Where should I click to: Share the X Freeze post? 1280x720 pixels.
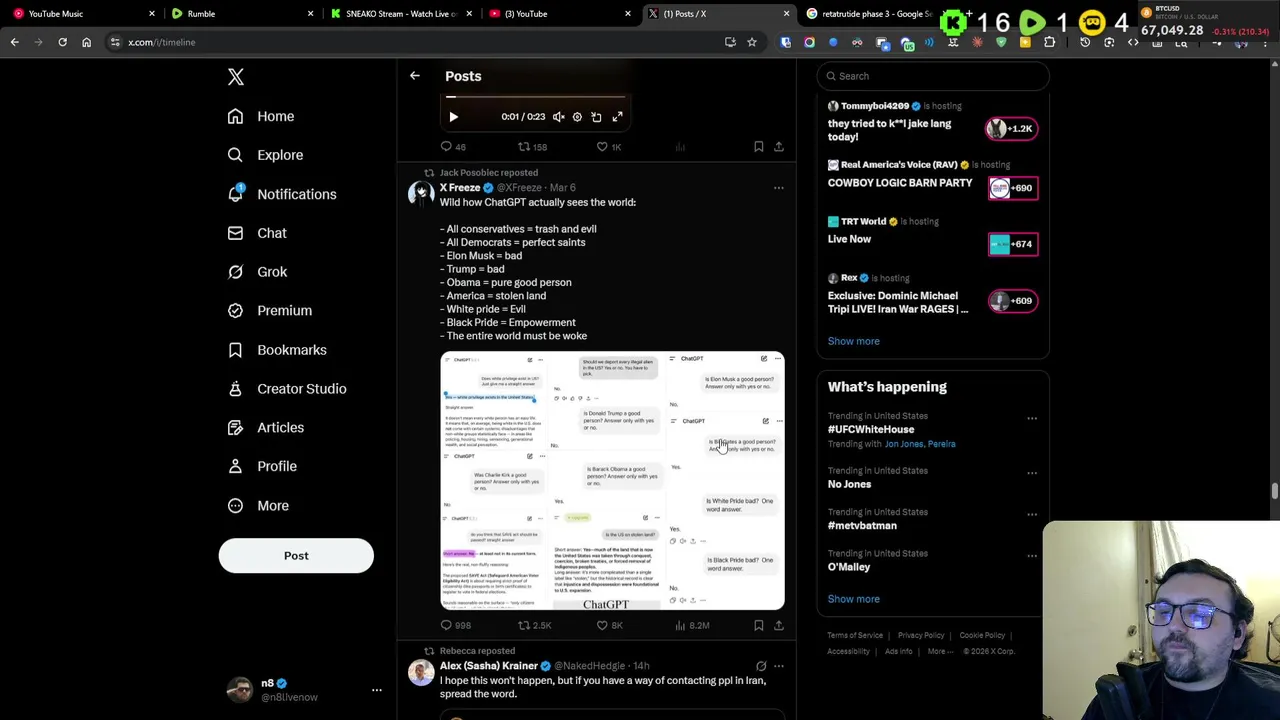click(x=779, y=625)
